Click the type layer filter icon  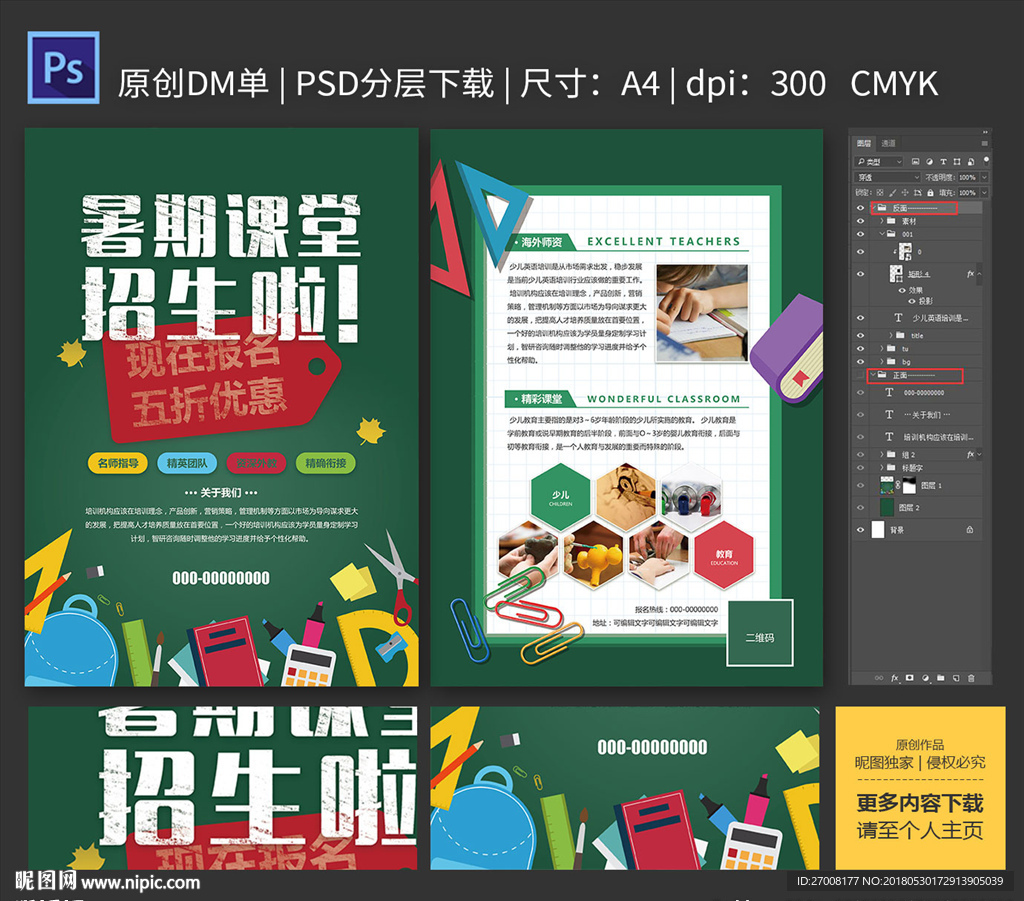click(943, 161)
